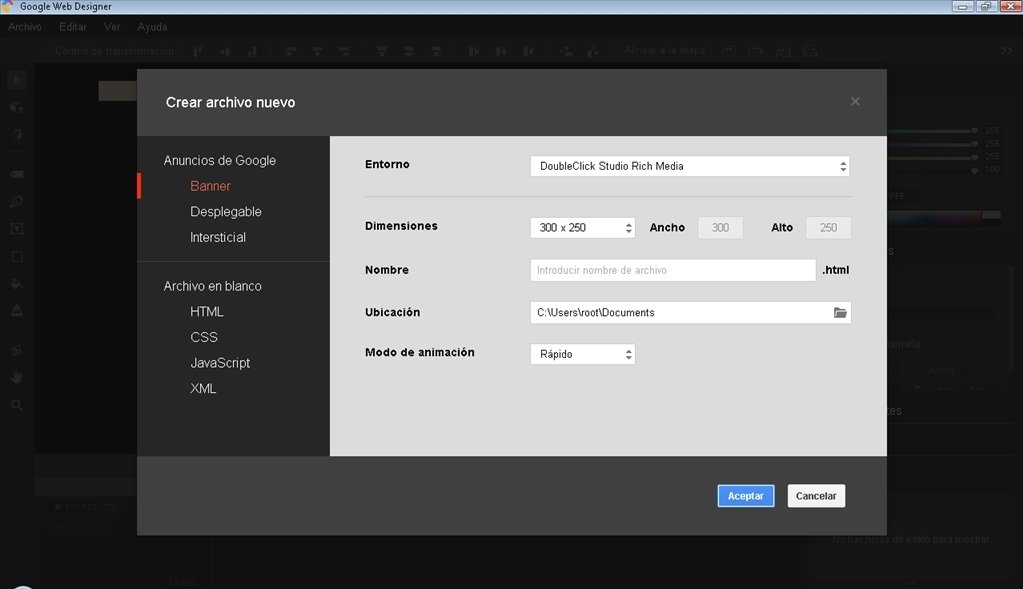This screenshot has width=1023, height=589.
Task: Choose XML blank file type
Action: pyautogui.click(x=203, y=388)
